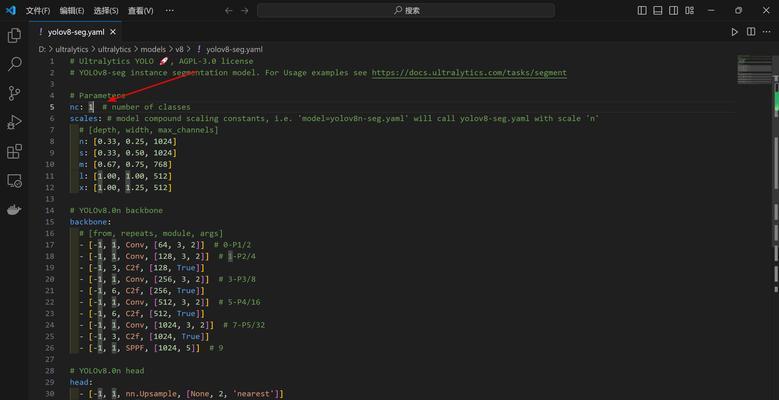Open the Explorer view in the activity bar
The width and height of the screenshot is (779, 400).
[x=14, y=35]
